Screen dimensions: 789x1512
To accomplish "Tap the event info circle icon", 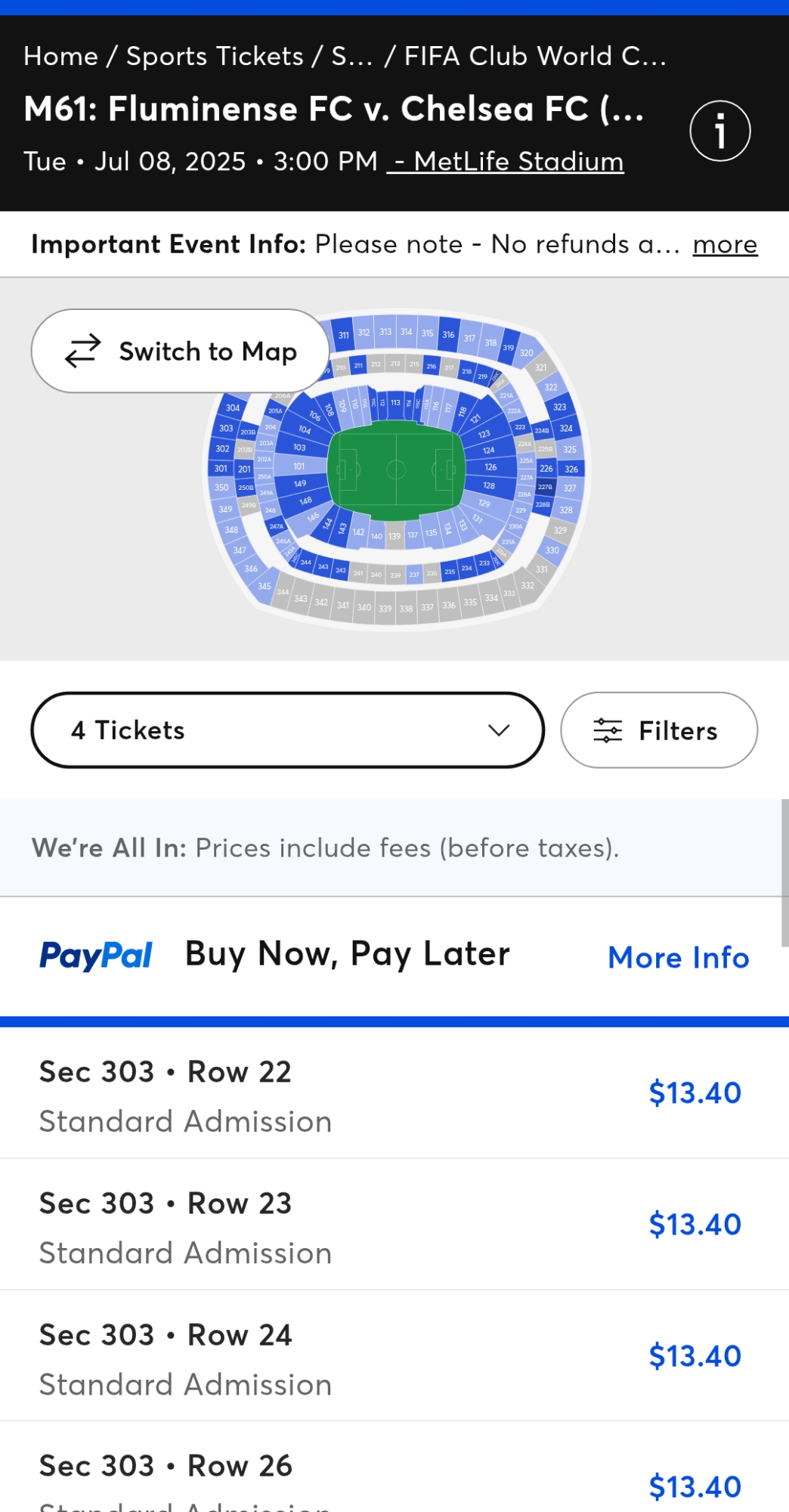I will pos(719,131).
